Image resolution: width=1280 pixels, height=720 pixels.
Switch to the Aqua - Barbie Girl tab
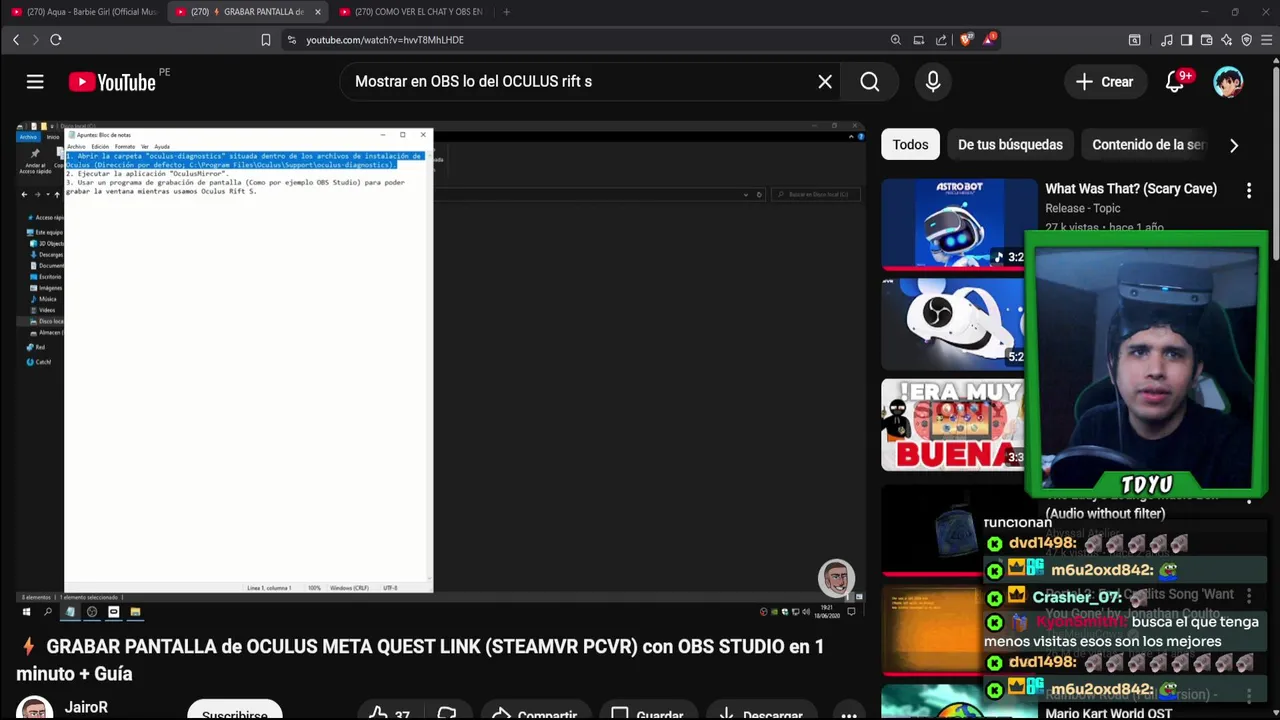click(84, 12)
